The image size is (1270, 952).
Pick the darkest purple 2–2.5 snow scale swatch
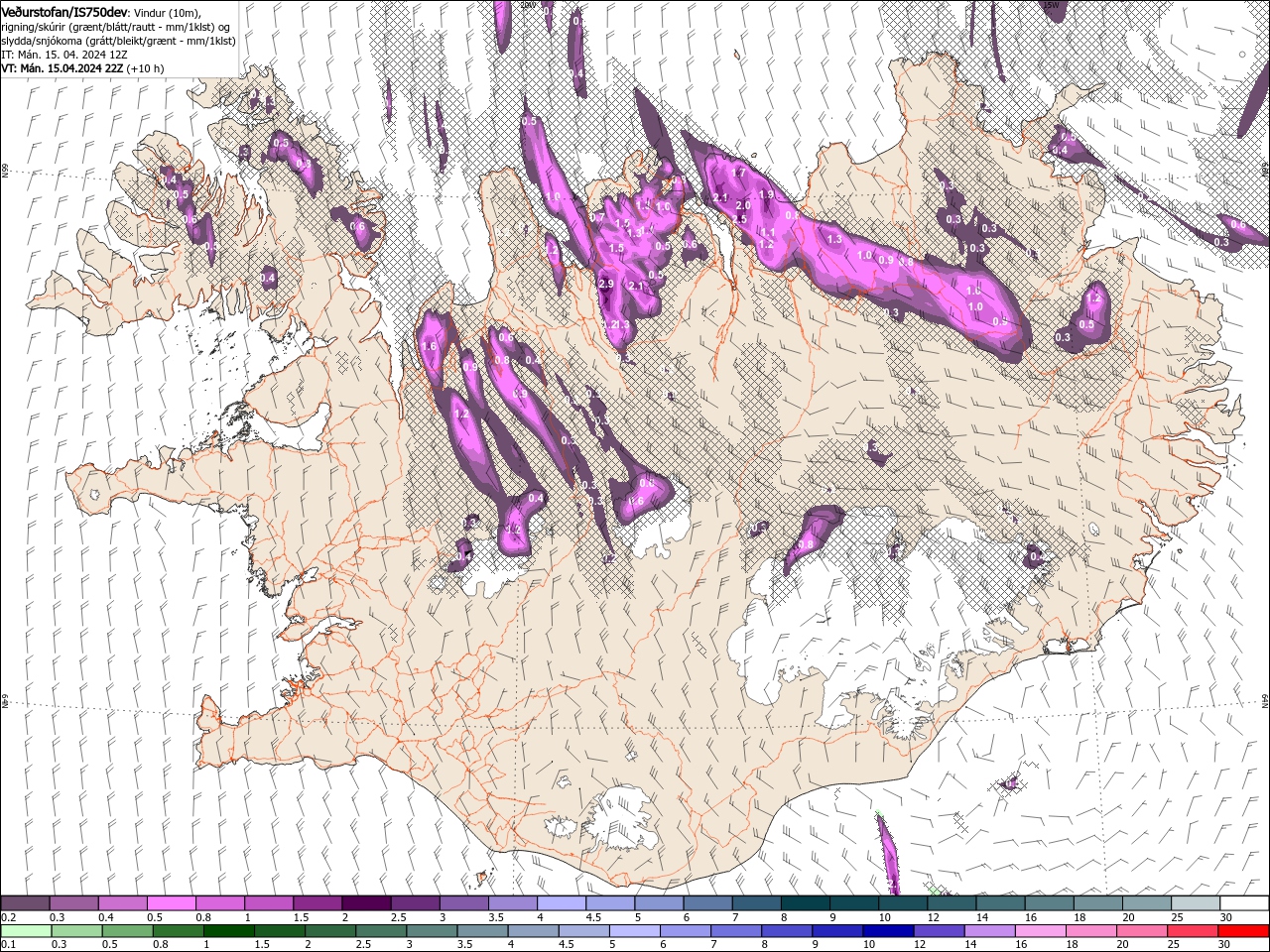365,903
